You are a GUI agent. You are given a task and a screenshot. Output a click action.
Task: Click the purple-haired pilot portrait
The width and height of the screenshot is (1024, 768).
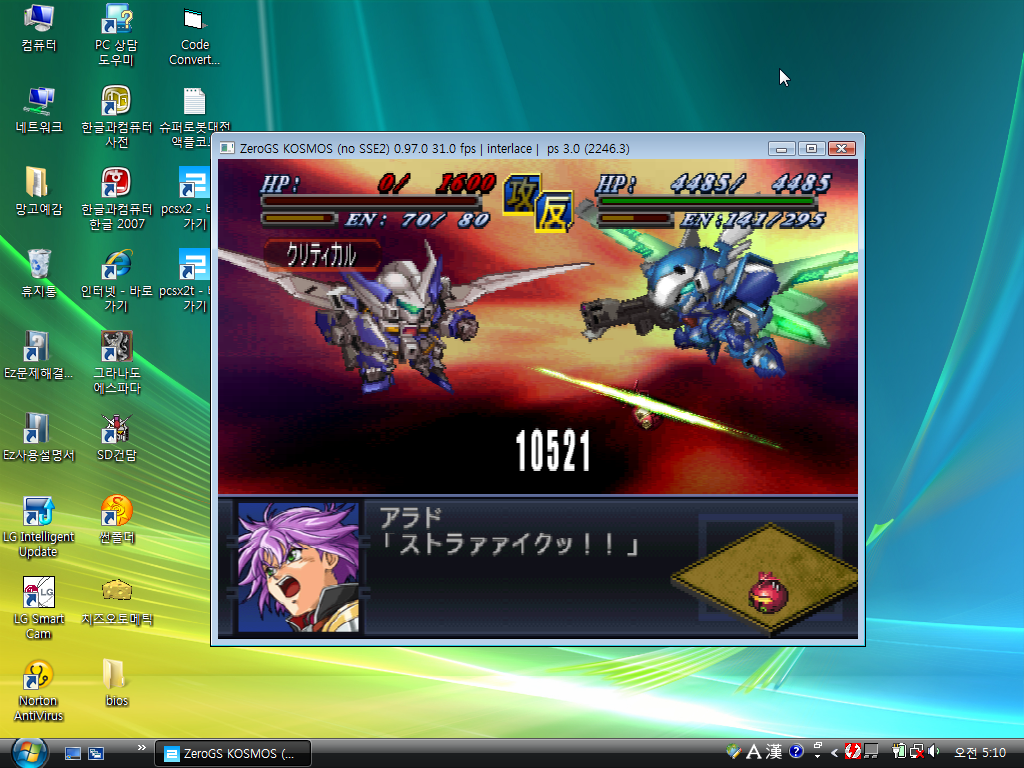coord(298,567)
